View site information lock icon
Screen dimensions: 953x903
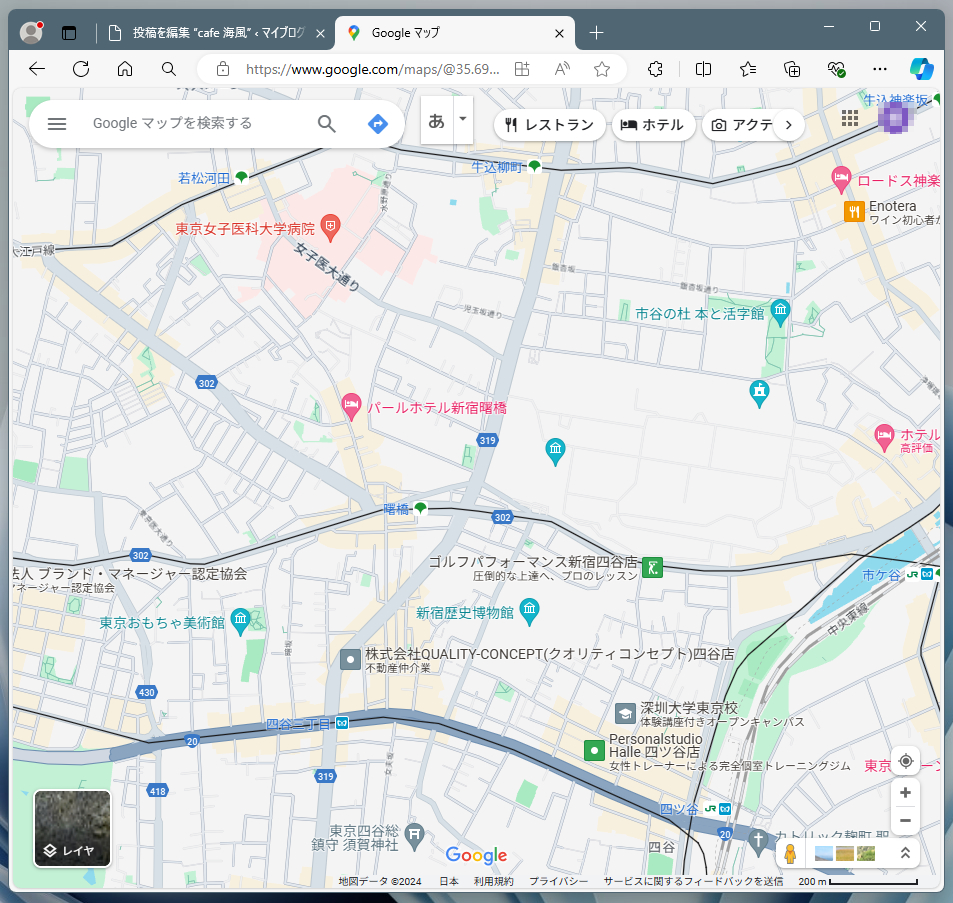point(223,69)
